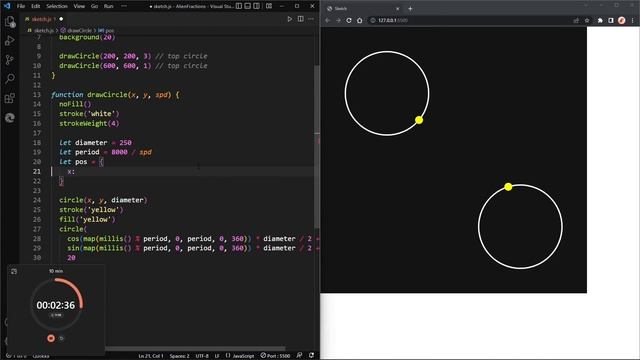Click Port : 5500 Live Server status

coord(276,356)
